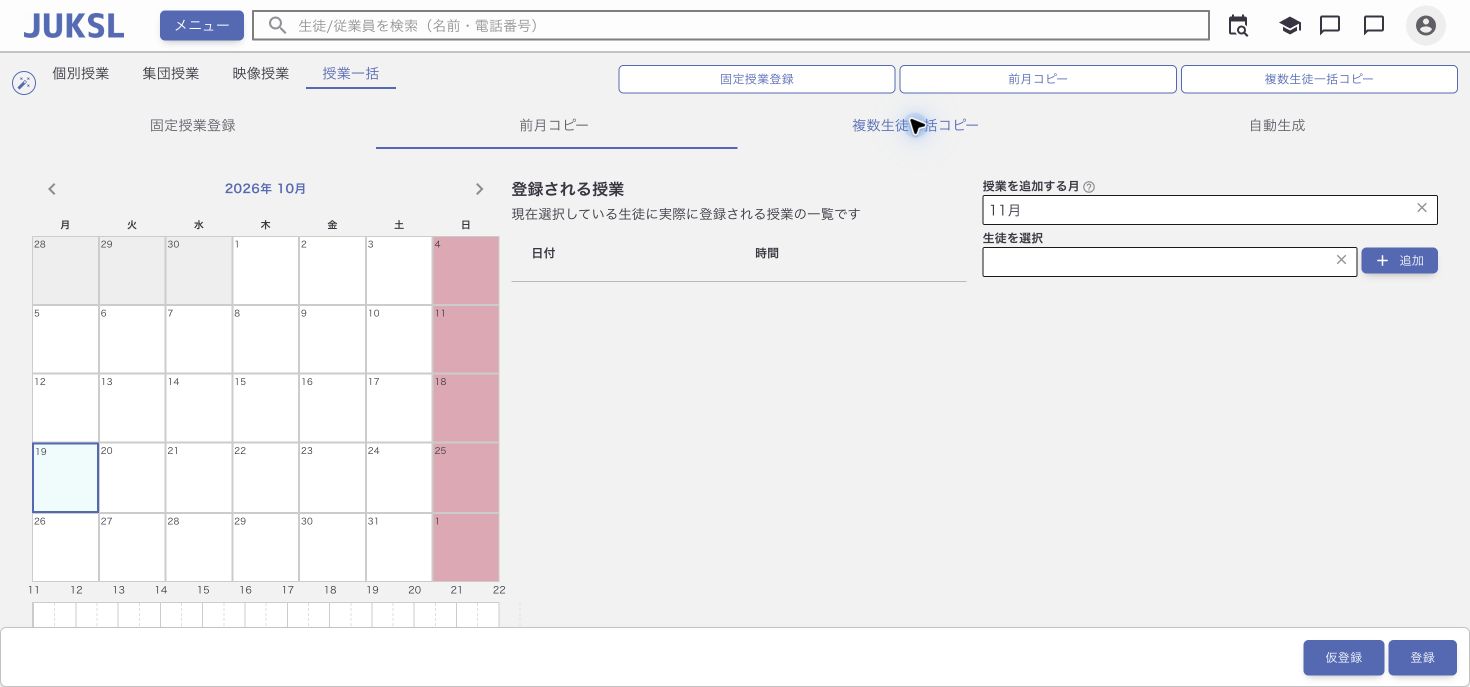This screenshot has width=1470, height=687.
Task: Clear the 11月 month field
Action: point(1422,208)
